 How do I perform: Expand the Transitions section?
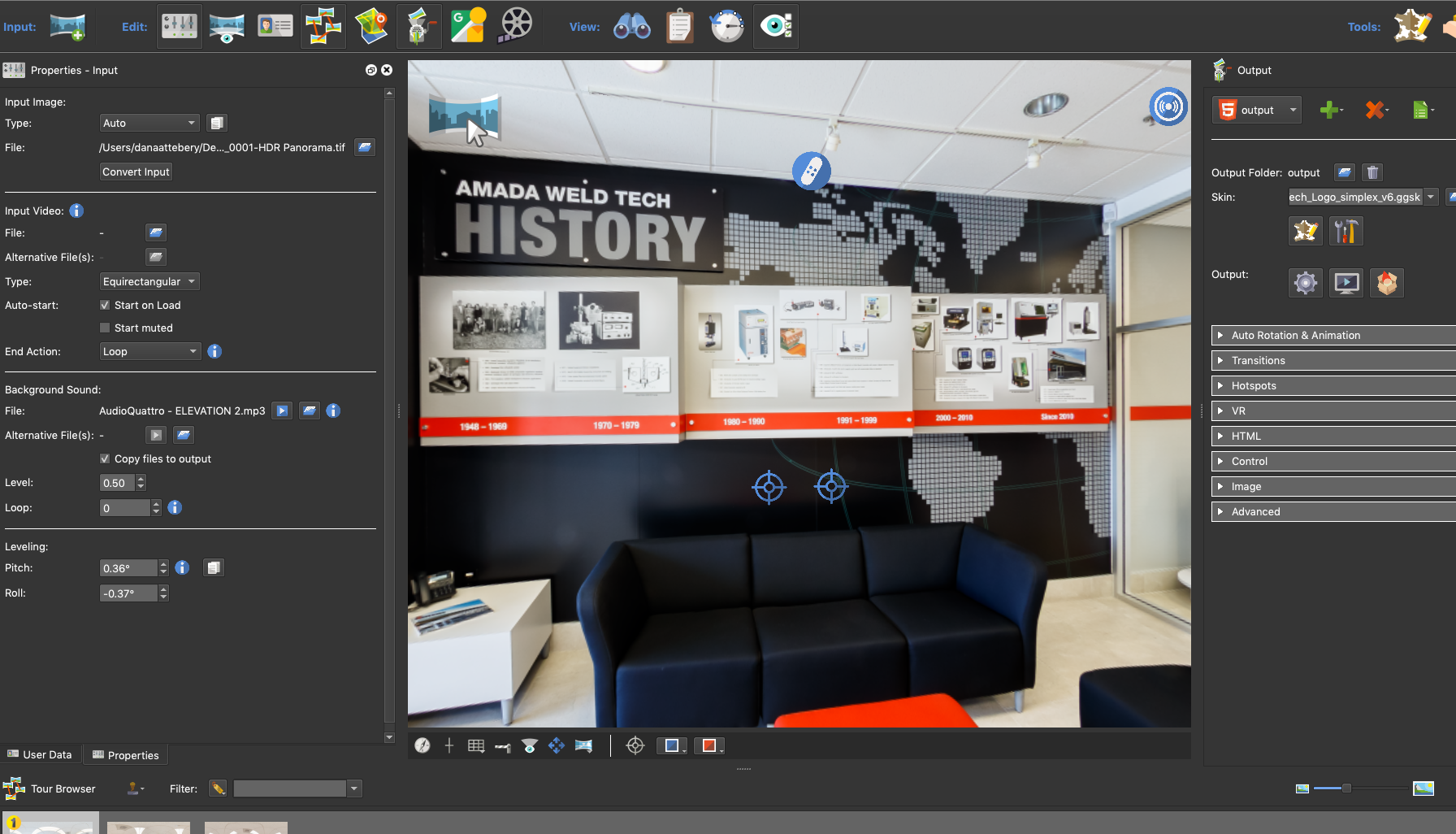(1332, 361)
